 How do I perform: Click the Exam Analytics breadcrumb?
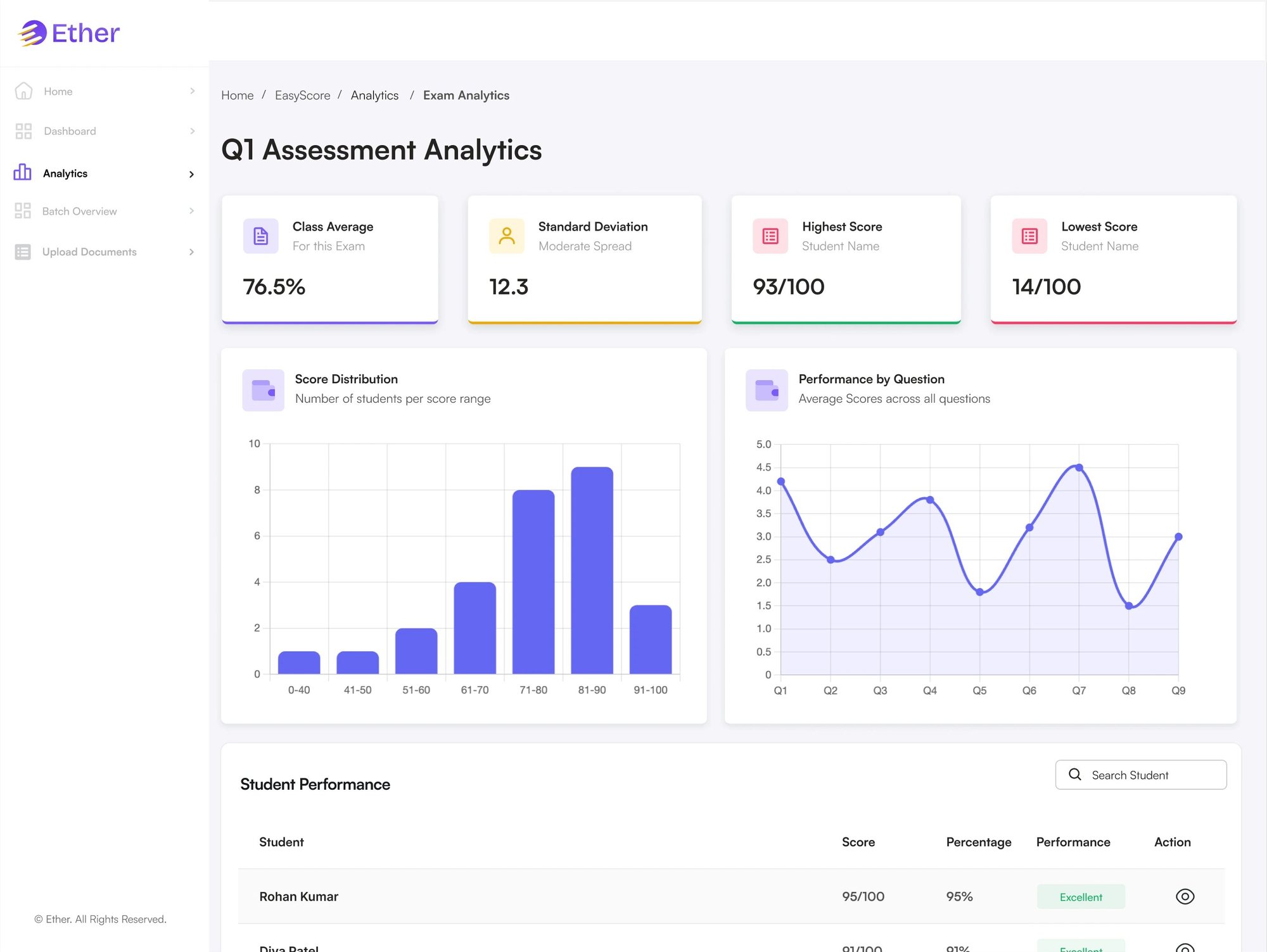click(x=466, y=95)
